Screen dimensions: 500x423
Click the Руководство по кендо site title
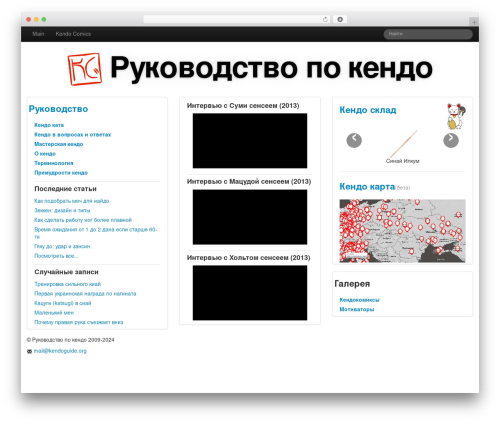[x=271, y=68]
